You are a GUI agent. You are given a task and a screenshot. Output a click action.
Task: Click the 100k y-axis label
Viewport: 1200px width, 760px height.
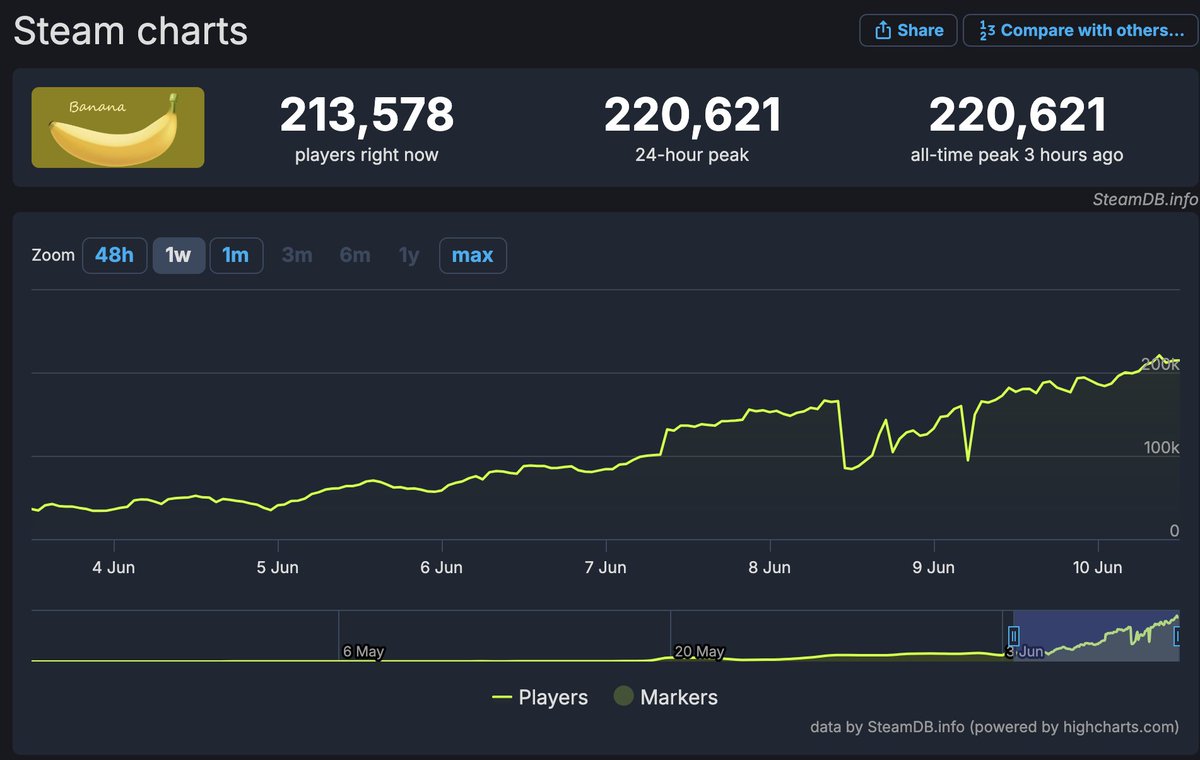click(x=1162, y=447)
